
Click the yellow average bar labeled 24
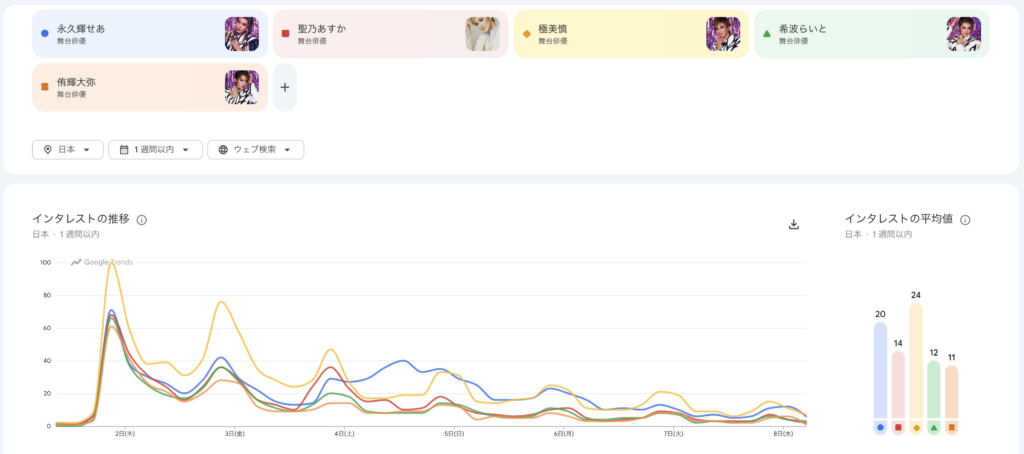(916, 361)
